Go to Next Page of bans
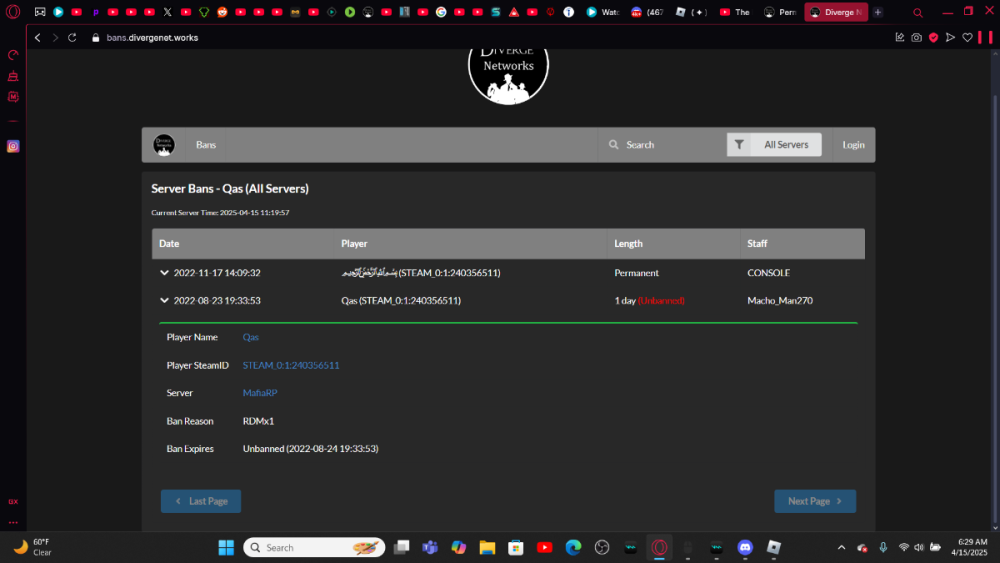The image size is (1000, 563). [x=815, y=501]
